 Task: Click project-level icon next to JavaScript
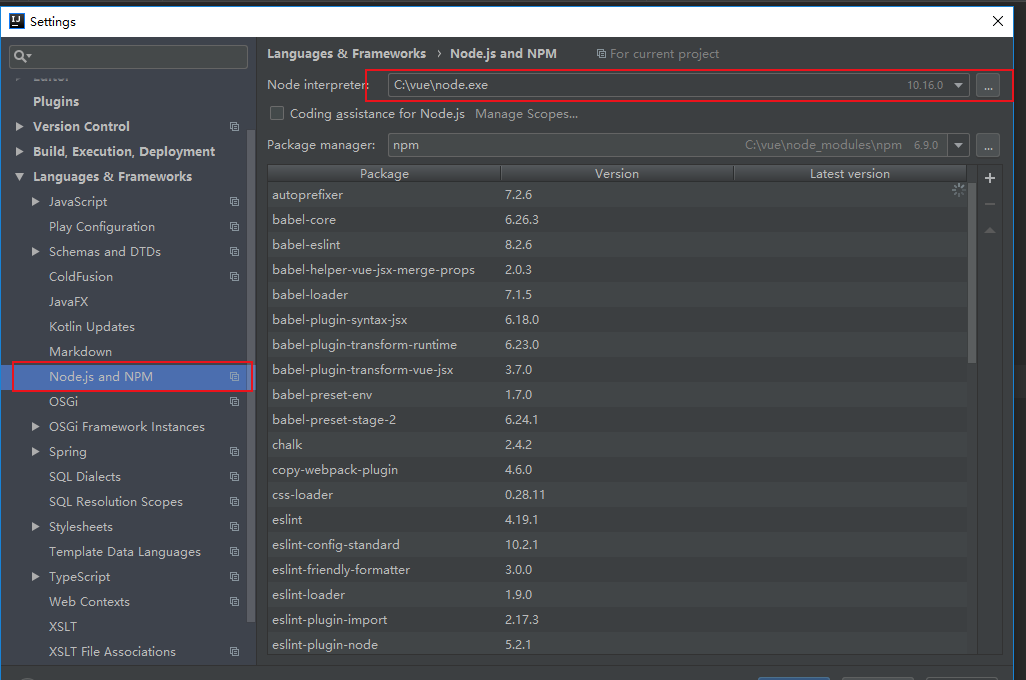point(234,202)
